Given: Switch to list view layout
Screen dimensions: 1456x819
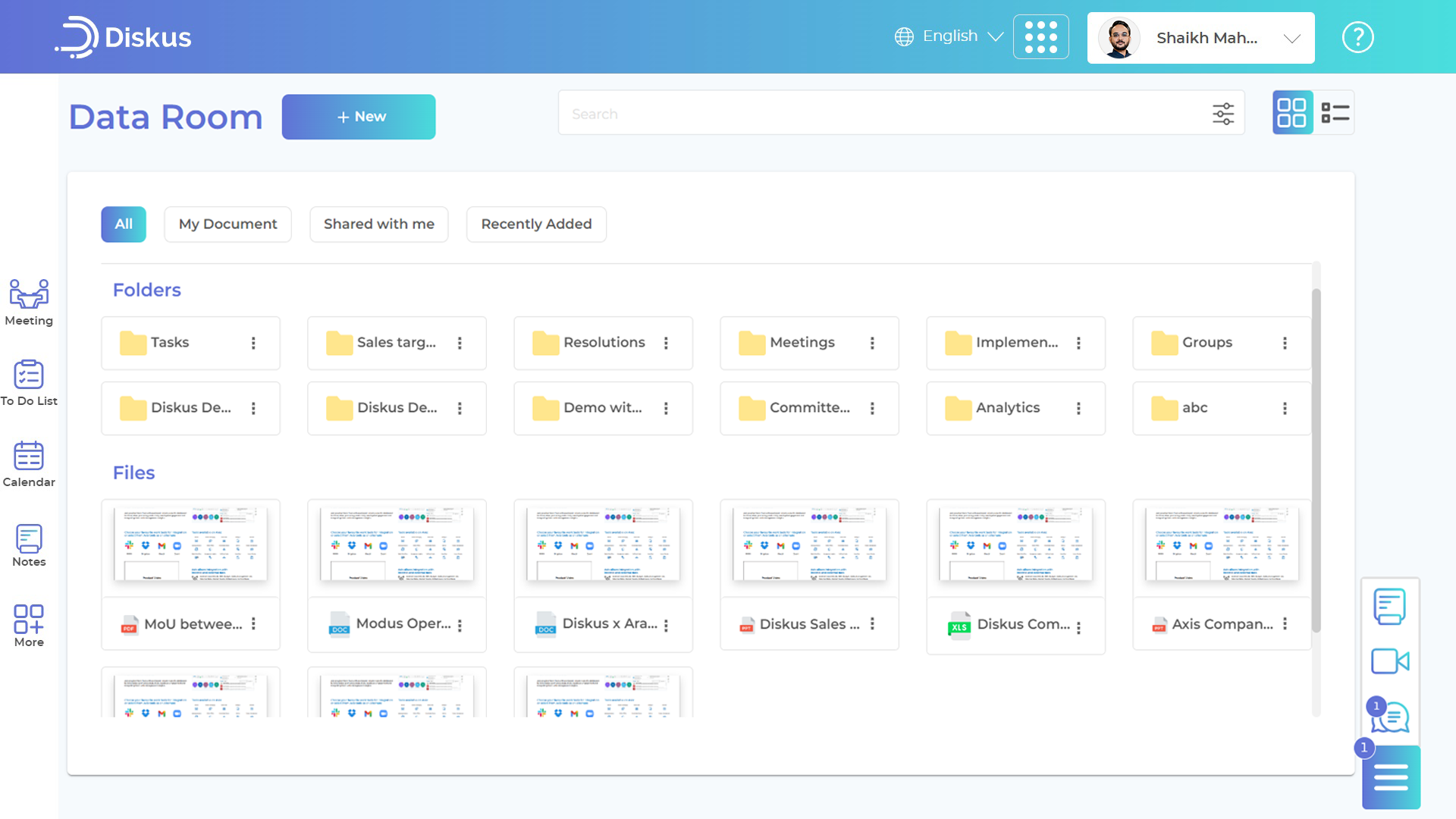Looking at the screenshot, I should pos(1335,113).
